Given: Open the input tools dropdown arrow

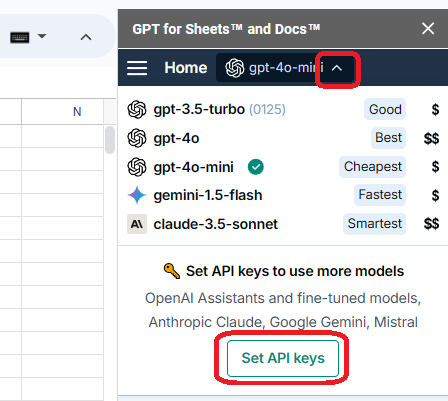Looking at the screenshot, I should click(42, 36).
